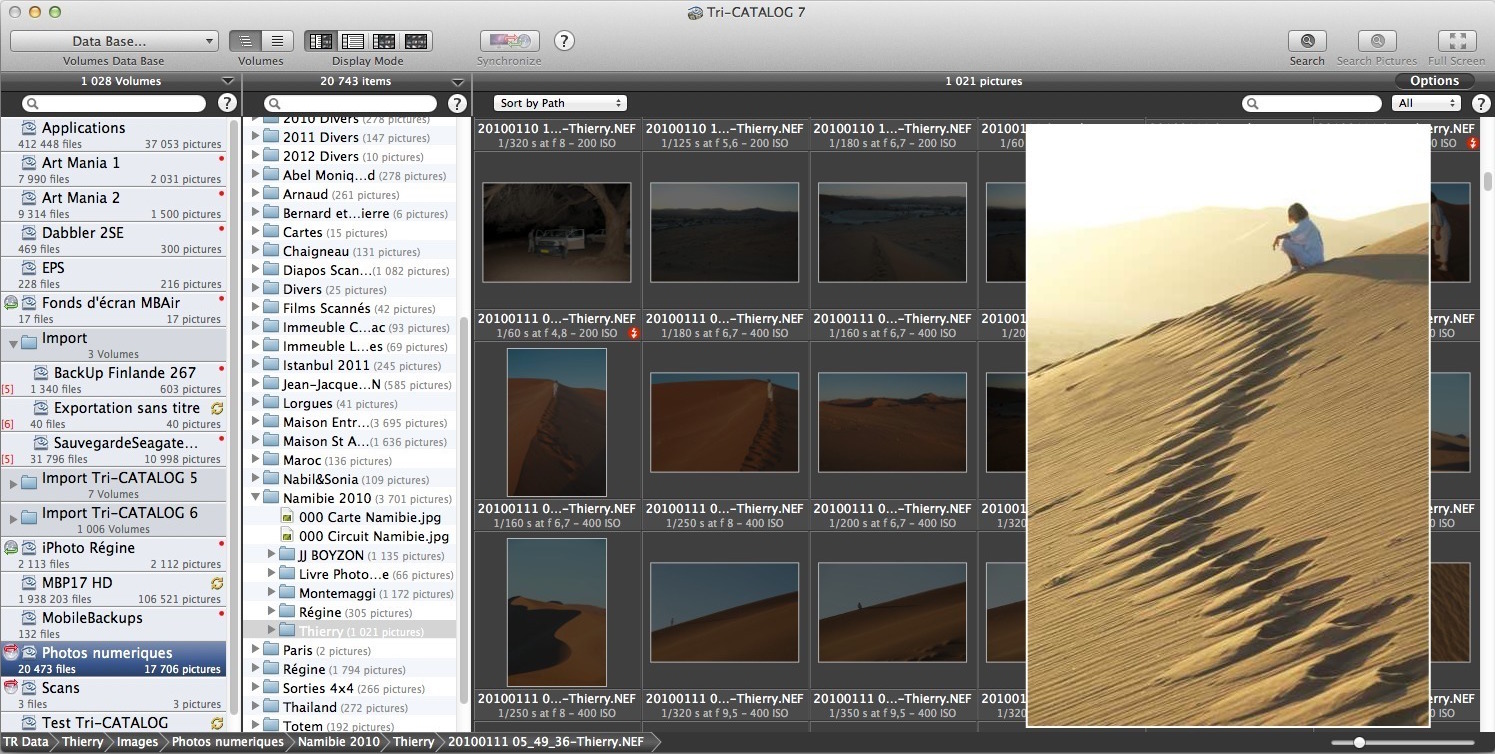This screenshot has height=754, width=1495.
Task: Expand the Montemaggi folder
Action: coord(271,593)
